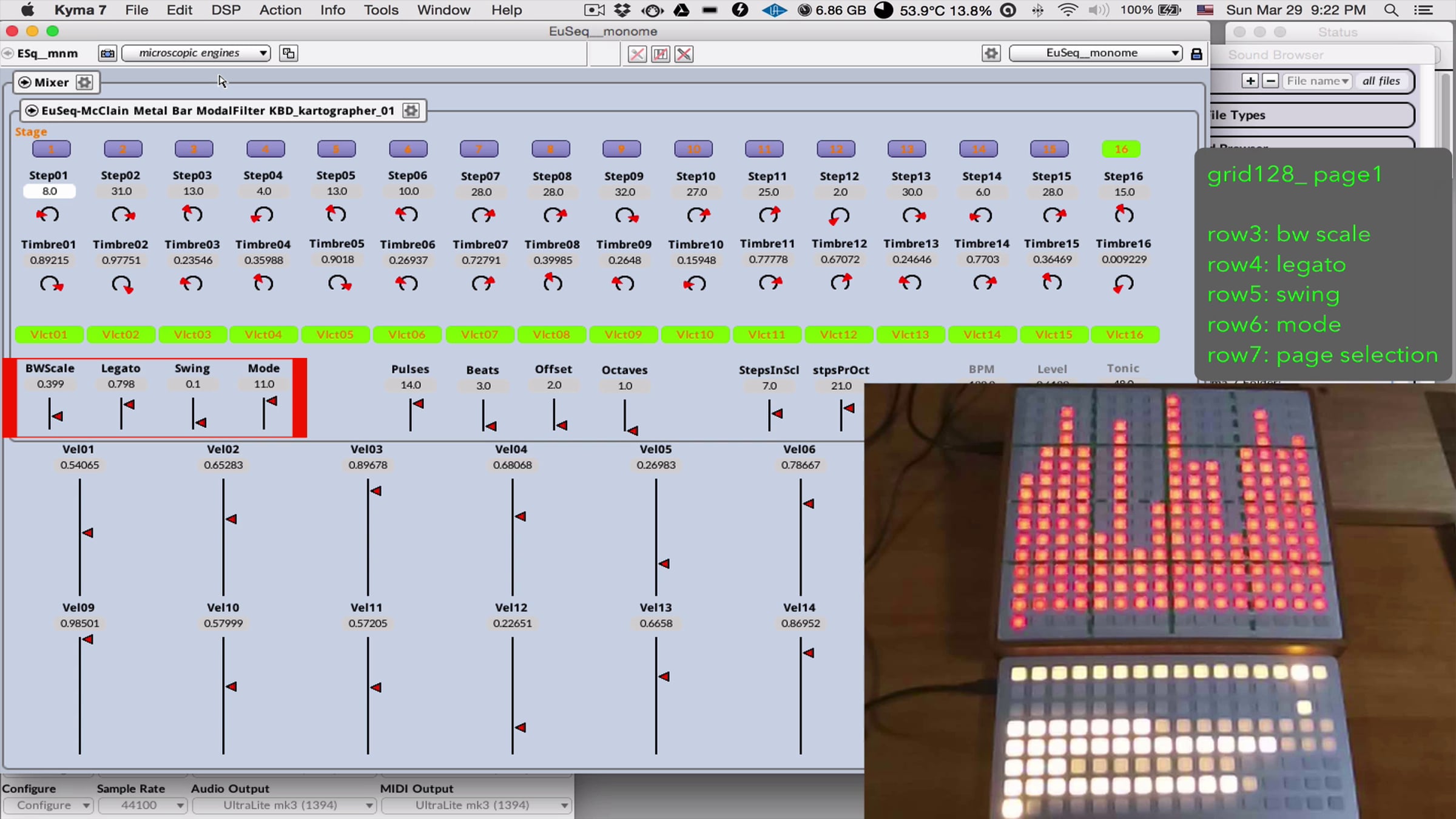This screenshot has width=1456, height=819.
Task: Click the Mode fader
Action: coord(265,414)
